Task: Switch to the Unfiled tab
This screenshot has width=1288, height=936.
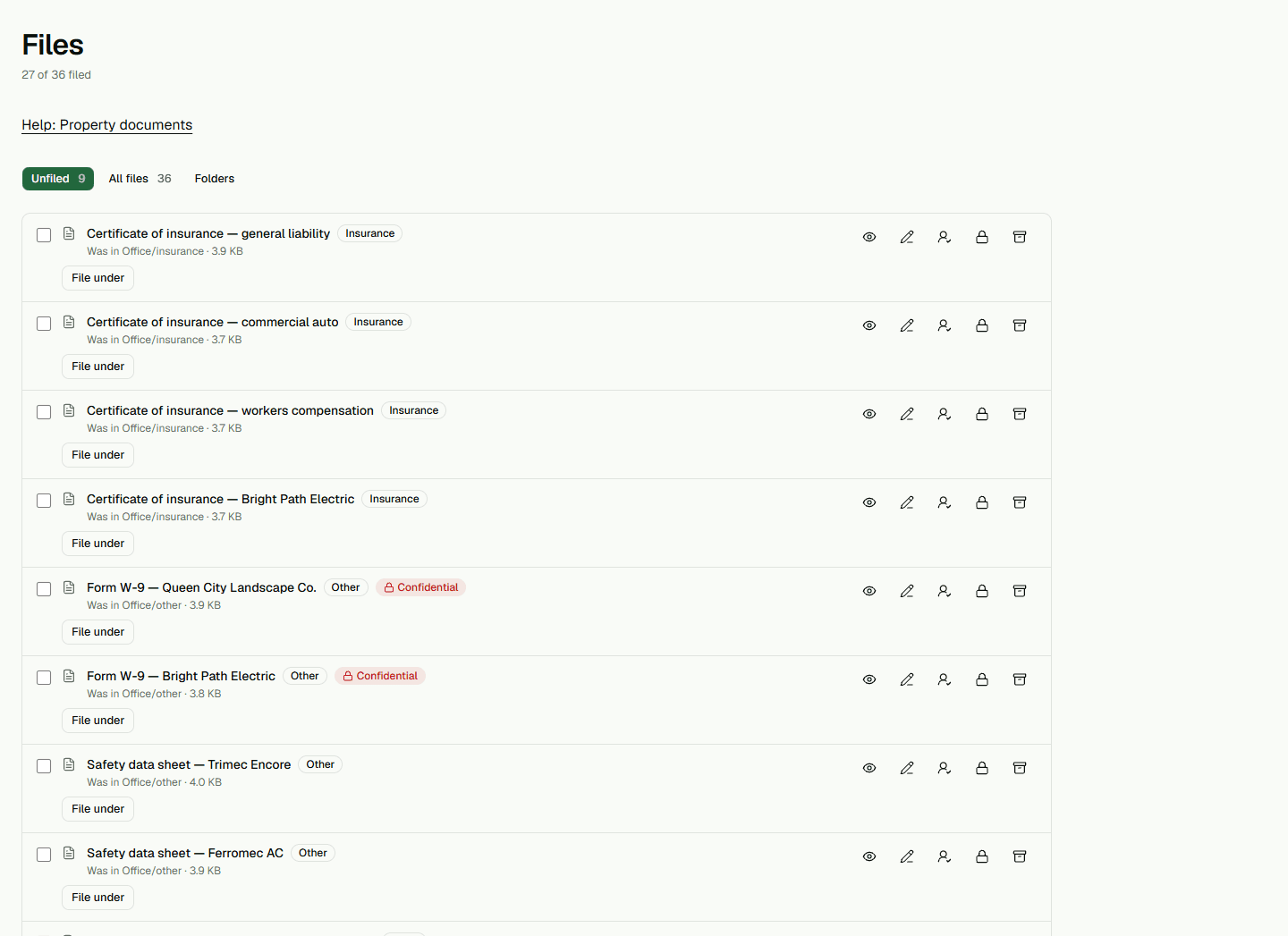Action: coord(58,179)
